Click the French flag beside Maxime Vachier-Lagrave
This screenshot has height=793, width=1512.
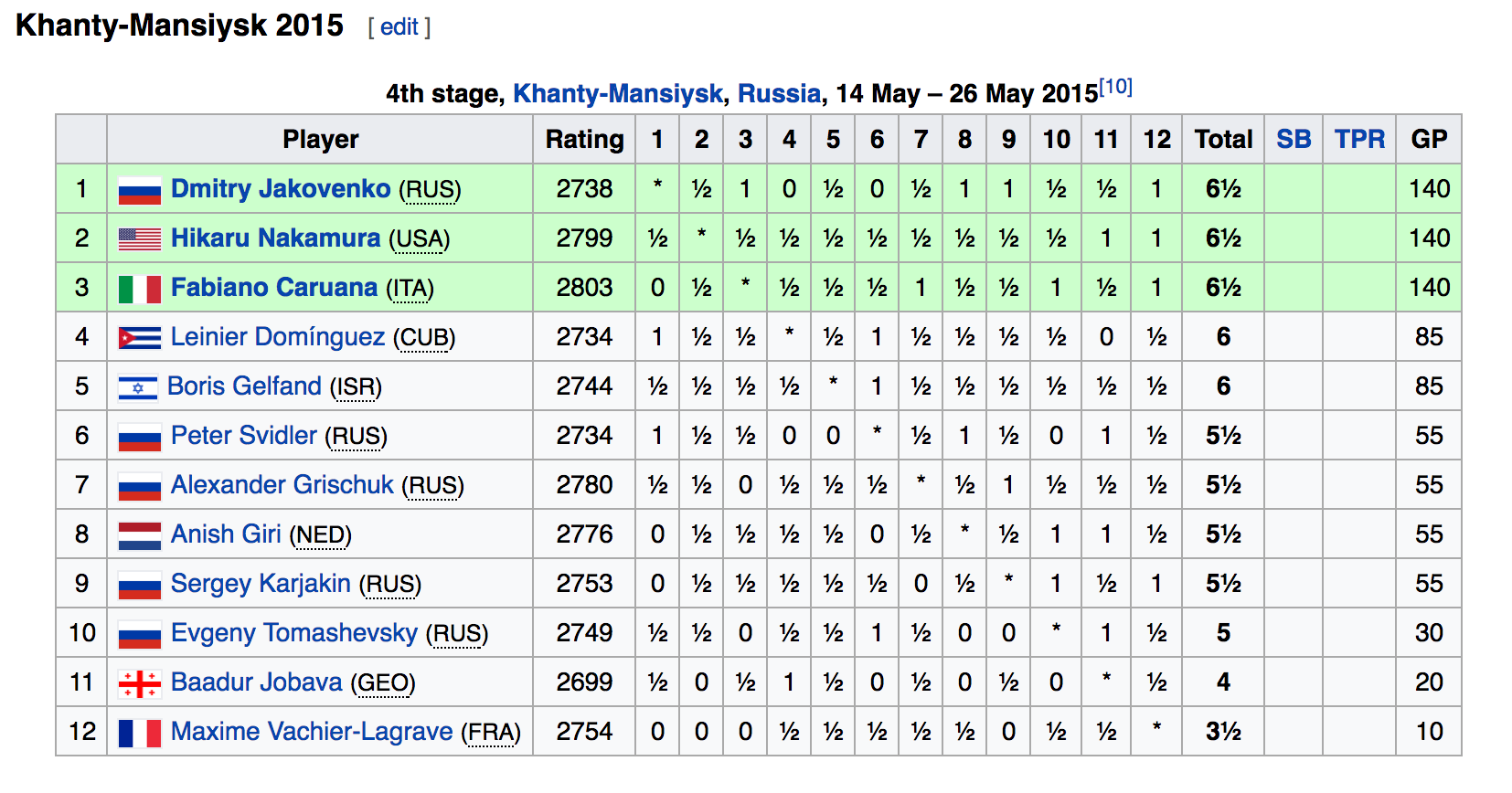point(140,733)
